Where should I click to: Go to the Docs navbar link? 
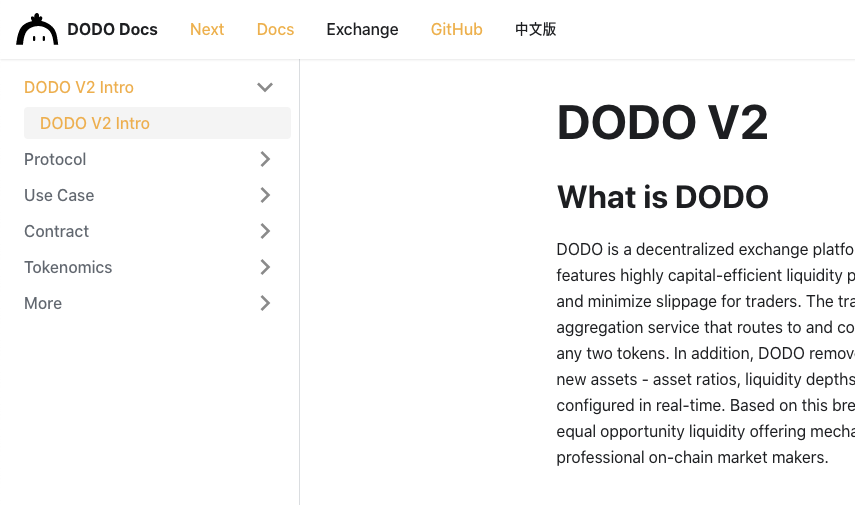(275, 29)
